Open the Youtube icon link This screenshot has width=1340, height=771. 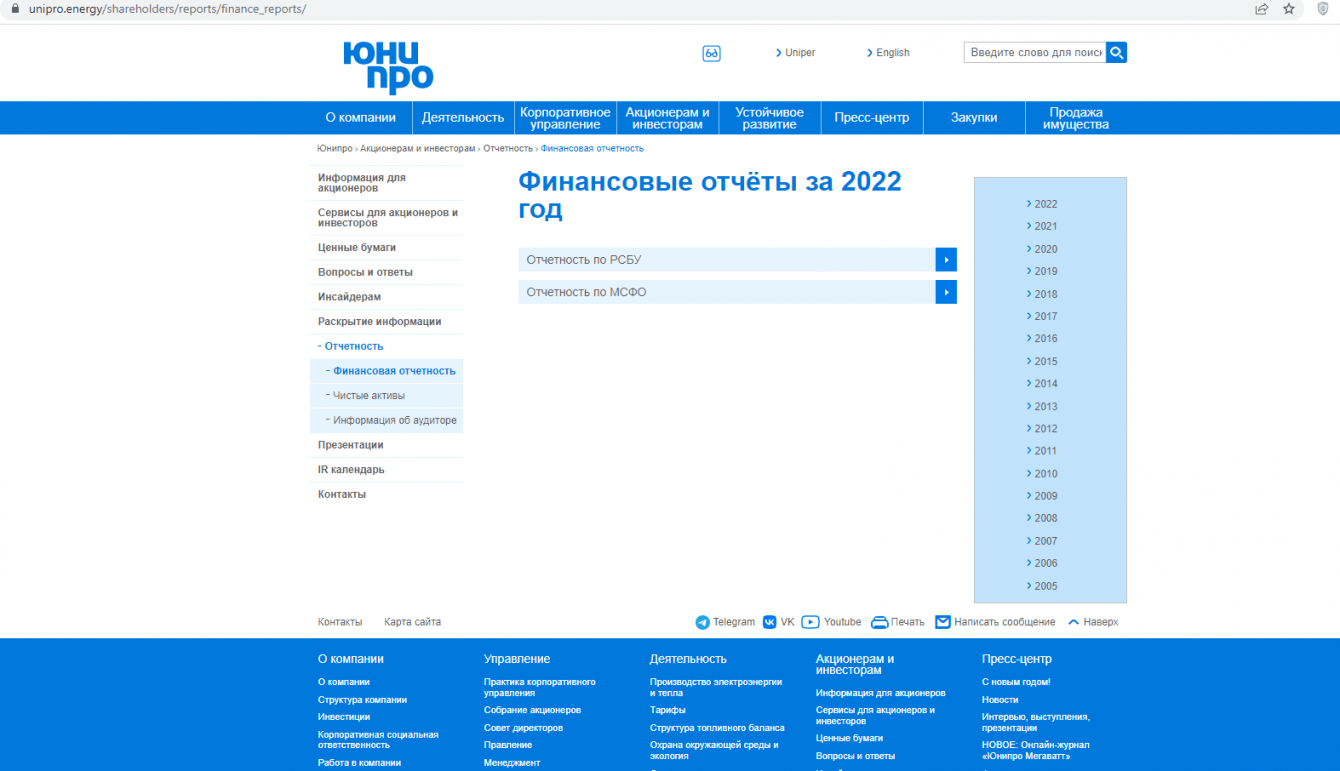pos(811,622)
